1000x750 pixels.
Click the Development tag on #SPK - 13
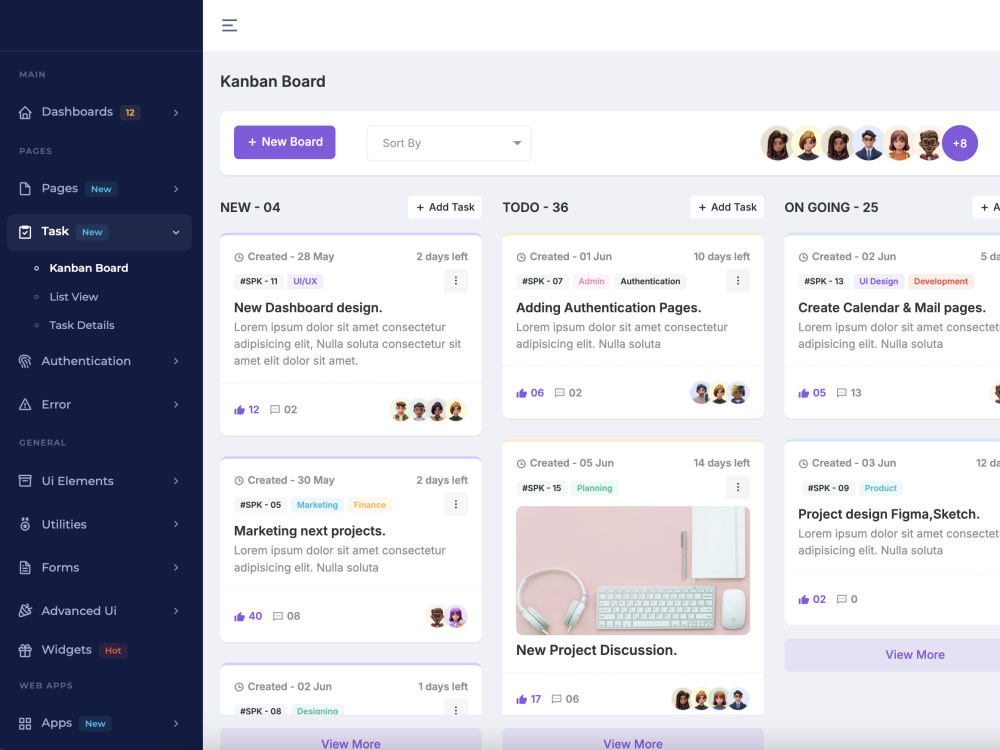coord(941,281)
